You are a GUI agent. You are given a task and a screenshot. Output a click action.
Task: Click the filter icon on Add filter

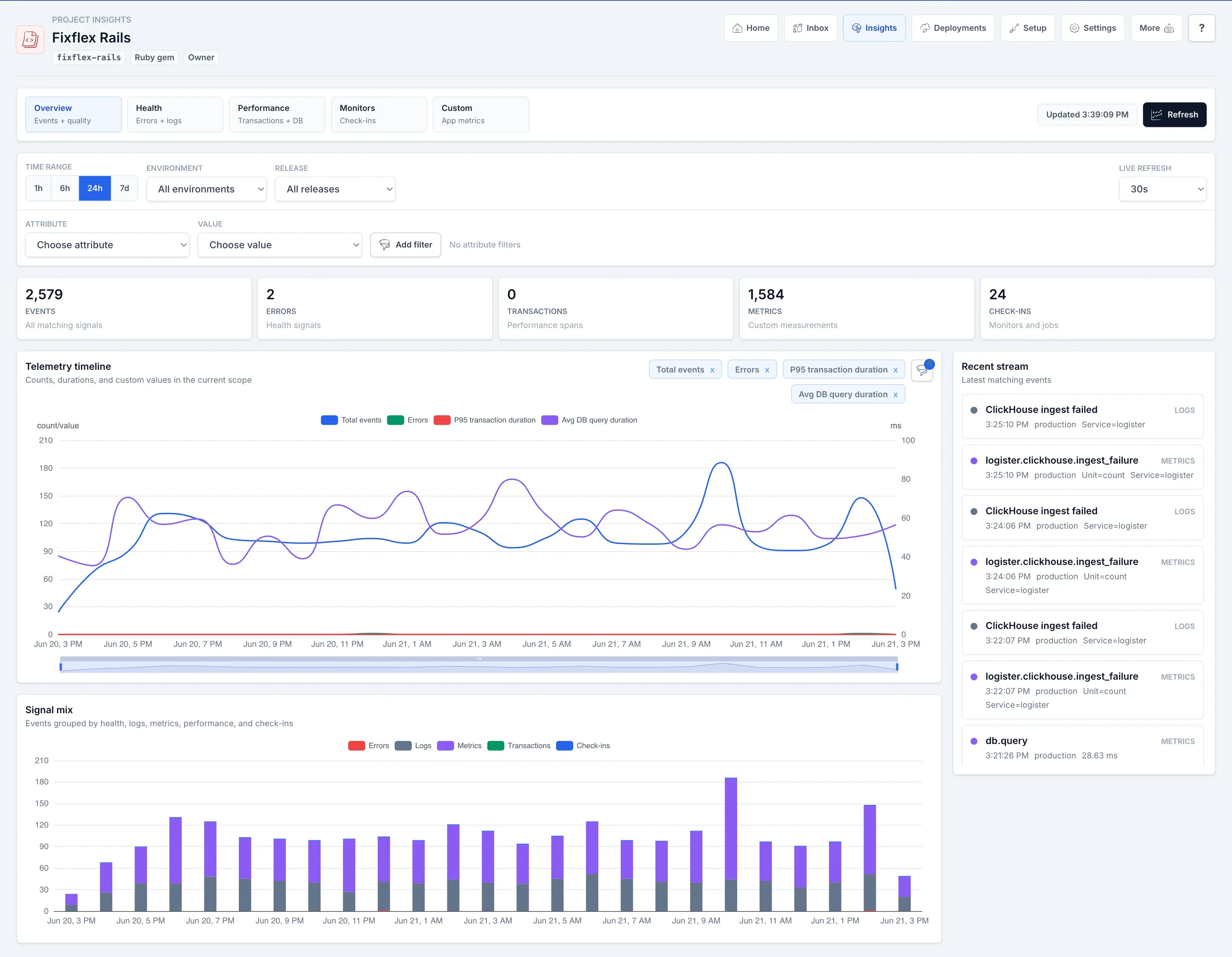click(x=384, y=245)
